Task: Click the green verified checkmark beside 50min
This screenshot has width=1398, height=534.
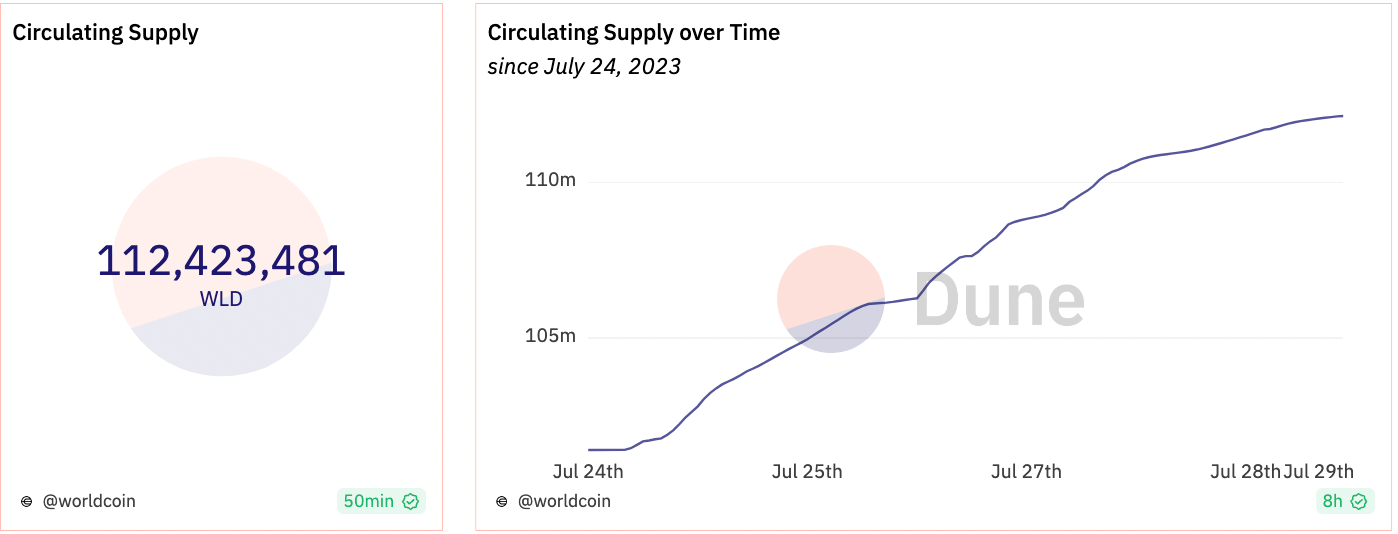Action: (x=410, y=501)
